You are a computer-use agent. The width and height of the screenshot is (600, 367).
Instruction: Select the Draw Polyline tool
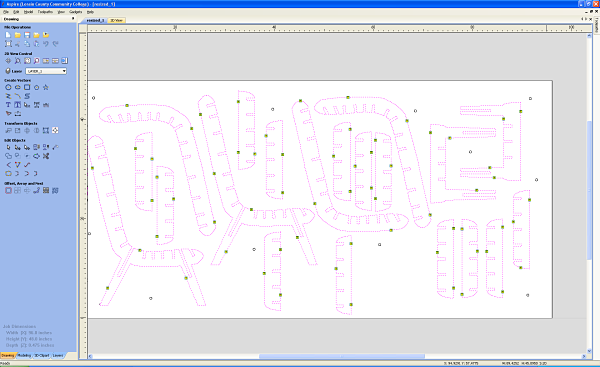pos(8,96)
